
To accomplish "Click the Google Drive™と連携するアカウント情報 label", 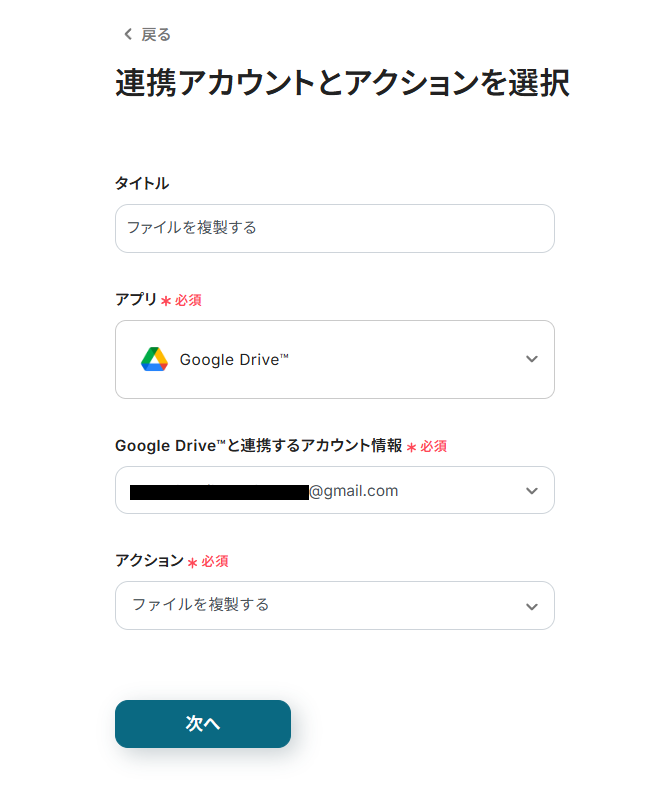I will 258,445.
